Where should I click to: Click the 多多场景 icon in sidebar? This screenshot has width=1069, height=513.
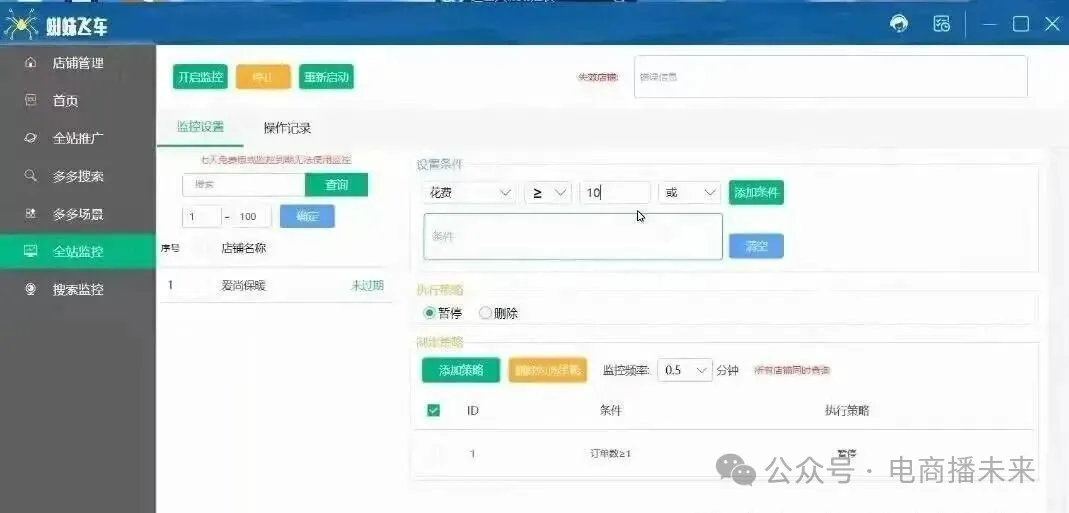[x=31, y=214]
